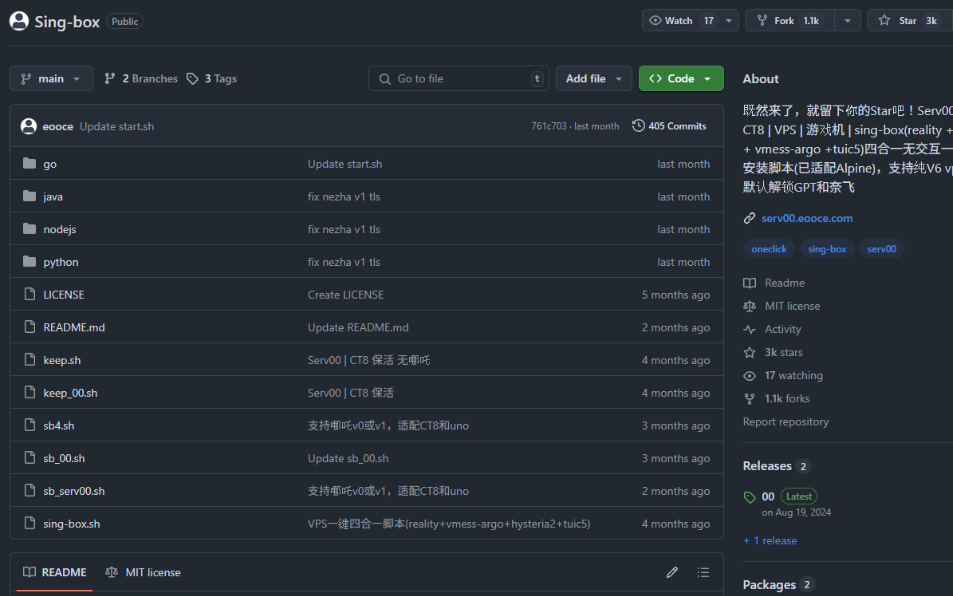Open the Releases section heading
This screenshot has height=596, width=953.
tap(767, 466)
